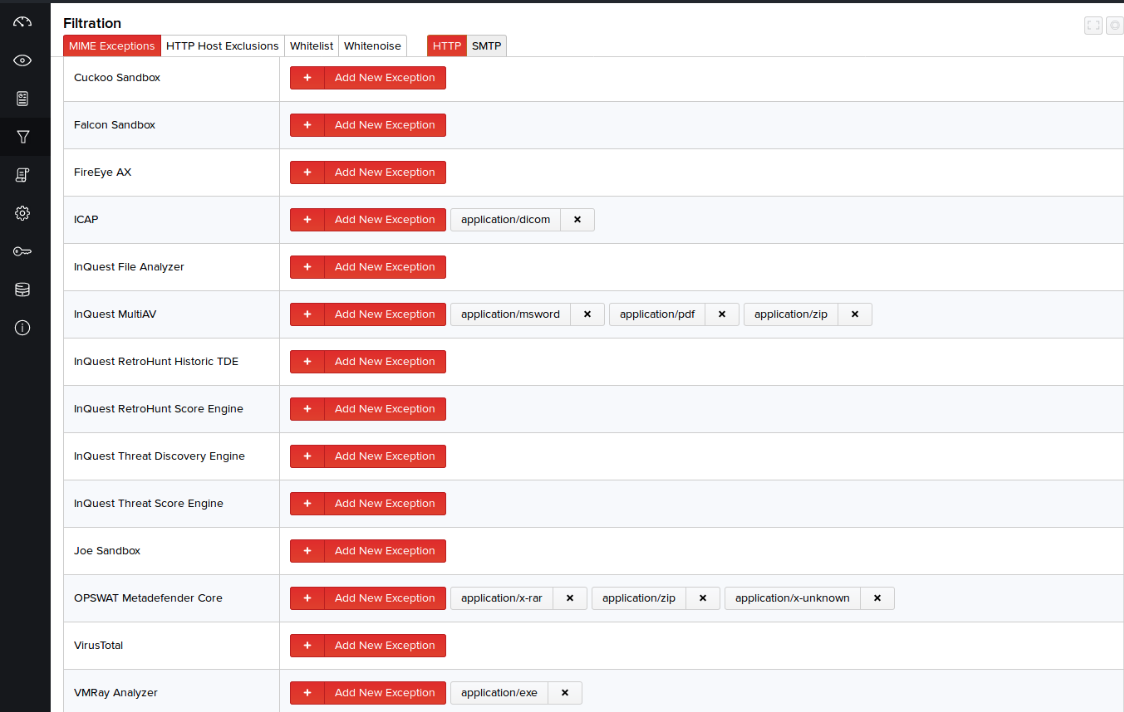The image size is (1124, 712).
Task: Click the VirusTotal row name
Action: click(x=98, y=645)
